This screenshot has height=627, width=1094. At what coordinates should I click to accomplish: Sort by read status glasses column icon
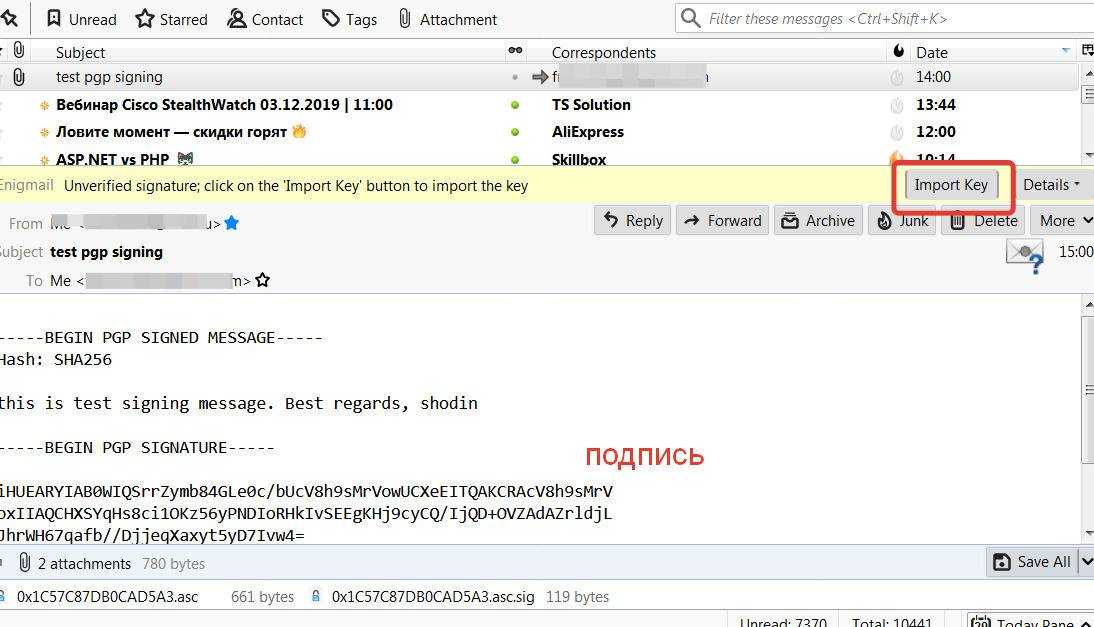[515, 50]
